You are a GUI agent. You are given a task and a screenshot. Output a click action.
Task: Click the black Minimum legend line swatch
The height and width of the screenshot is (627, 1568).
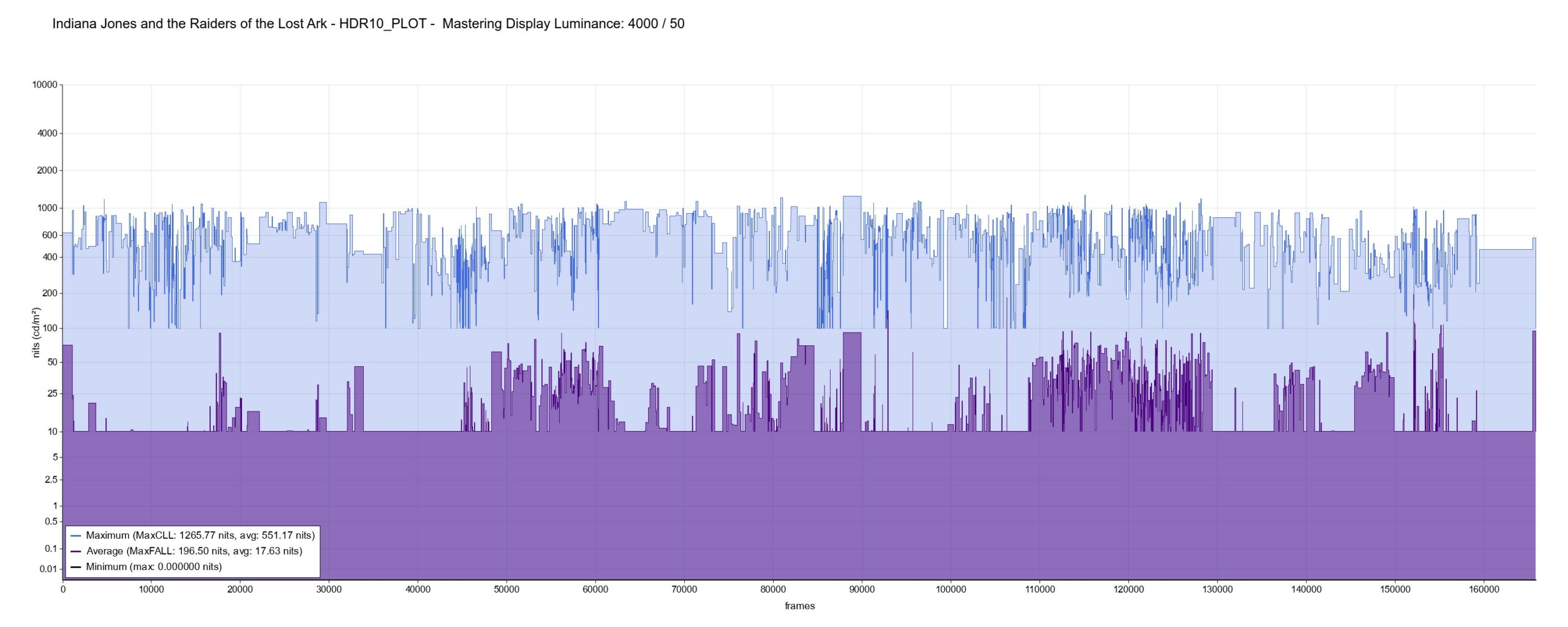pyautogui.click(x=76, y=568)
